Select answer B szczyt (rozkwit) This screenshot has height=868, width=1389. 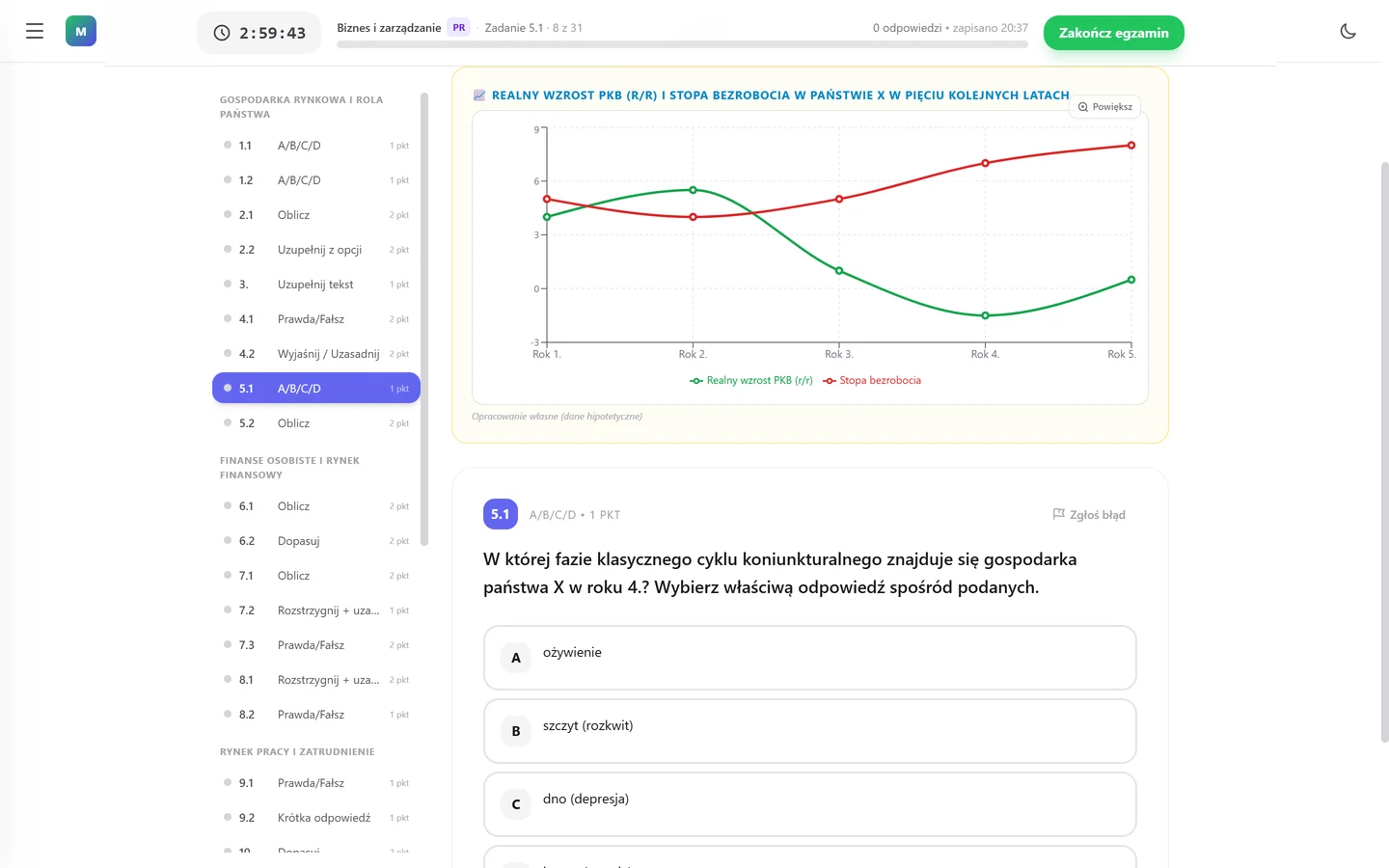tap(810, 731)
